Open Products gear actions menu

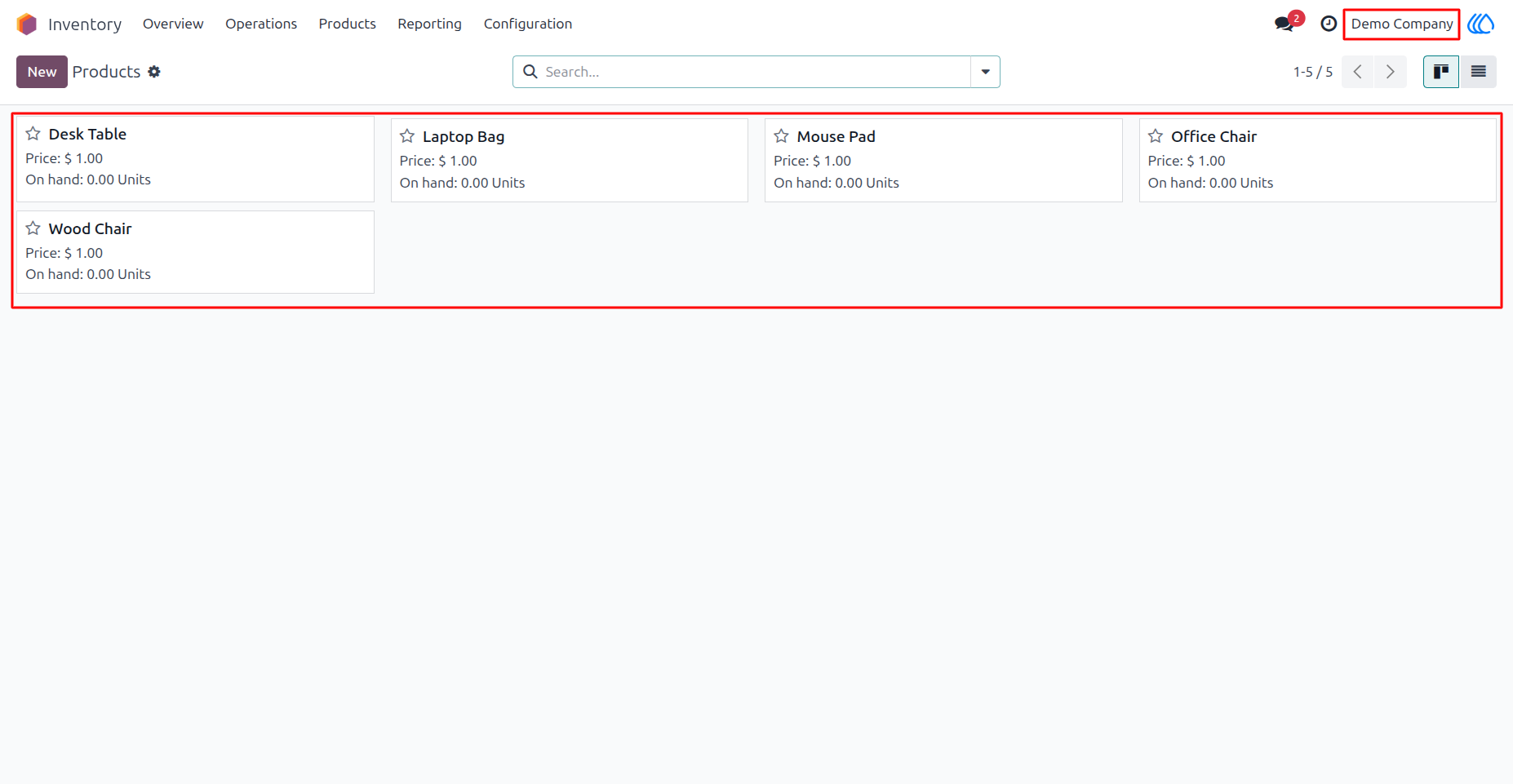pyautogui.click(x=154, y=72)
